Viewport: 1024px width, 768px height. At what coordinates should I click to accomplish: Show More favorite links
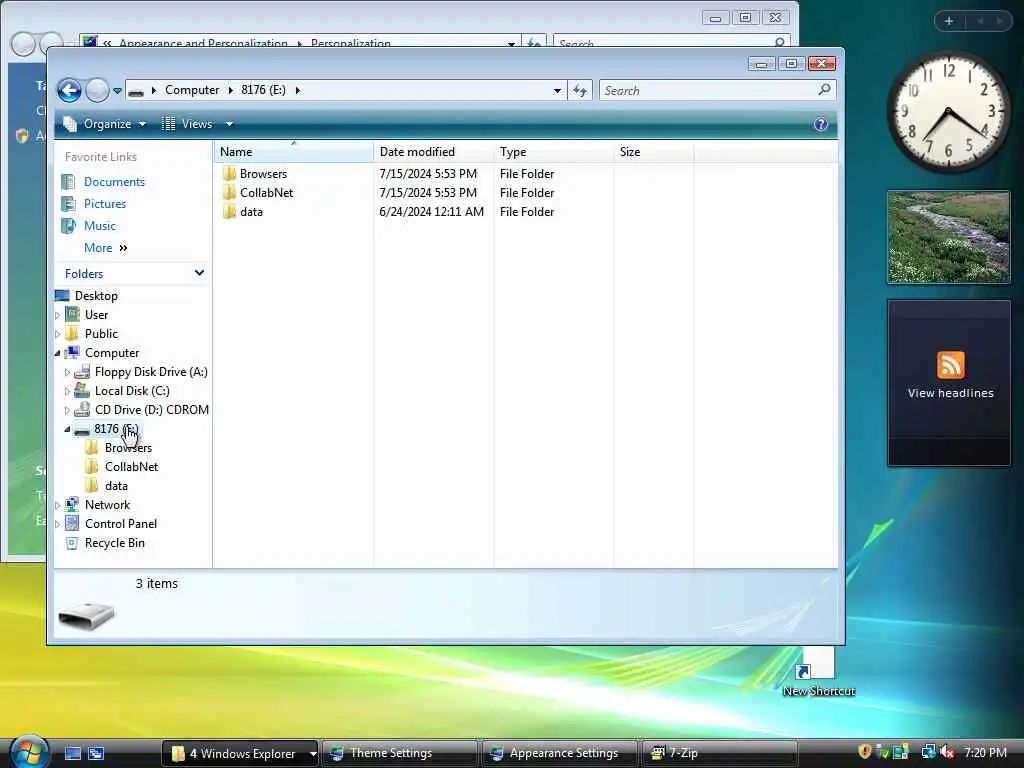[x=105, y=248]
